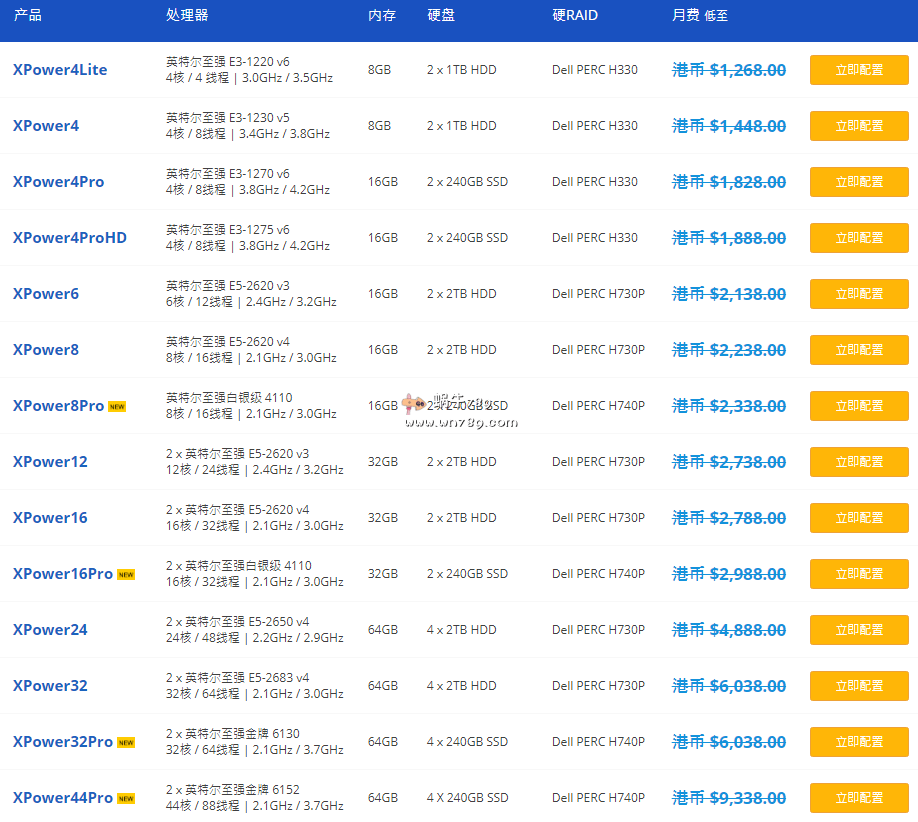Configure XPower6 using its 立即配置 button
Screen dimensions: 918x822
click(x=859, y=294)
